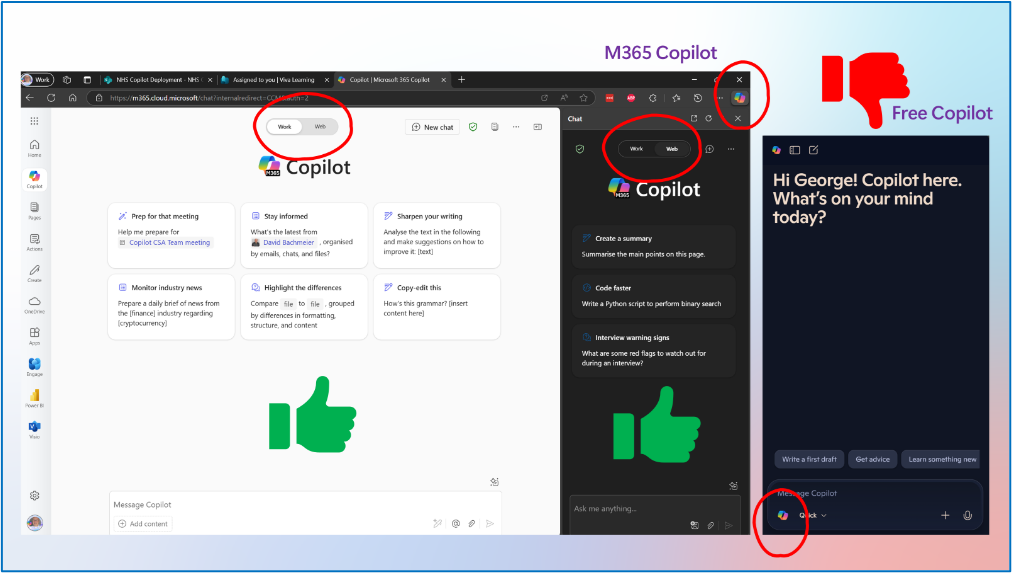The height and width of the screenshot is (573, 1012).
Task: Click the Get advice suggestion chip
Action: [873, 459]
